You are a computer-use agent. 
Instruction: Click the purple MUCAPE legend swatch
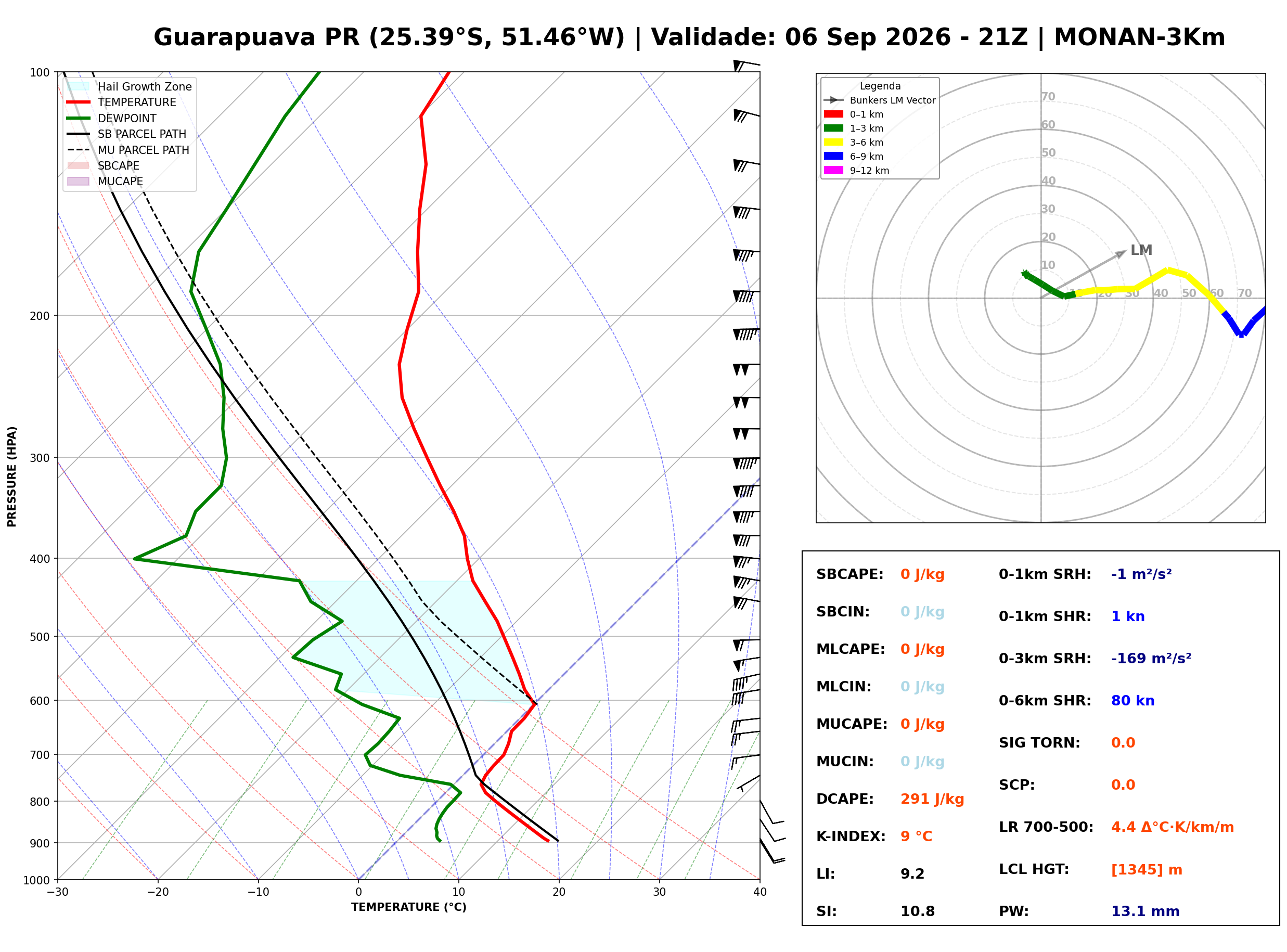coord(79,181)
